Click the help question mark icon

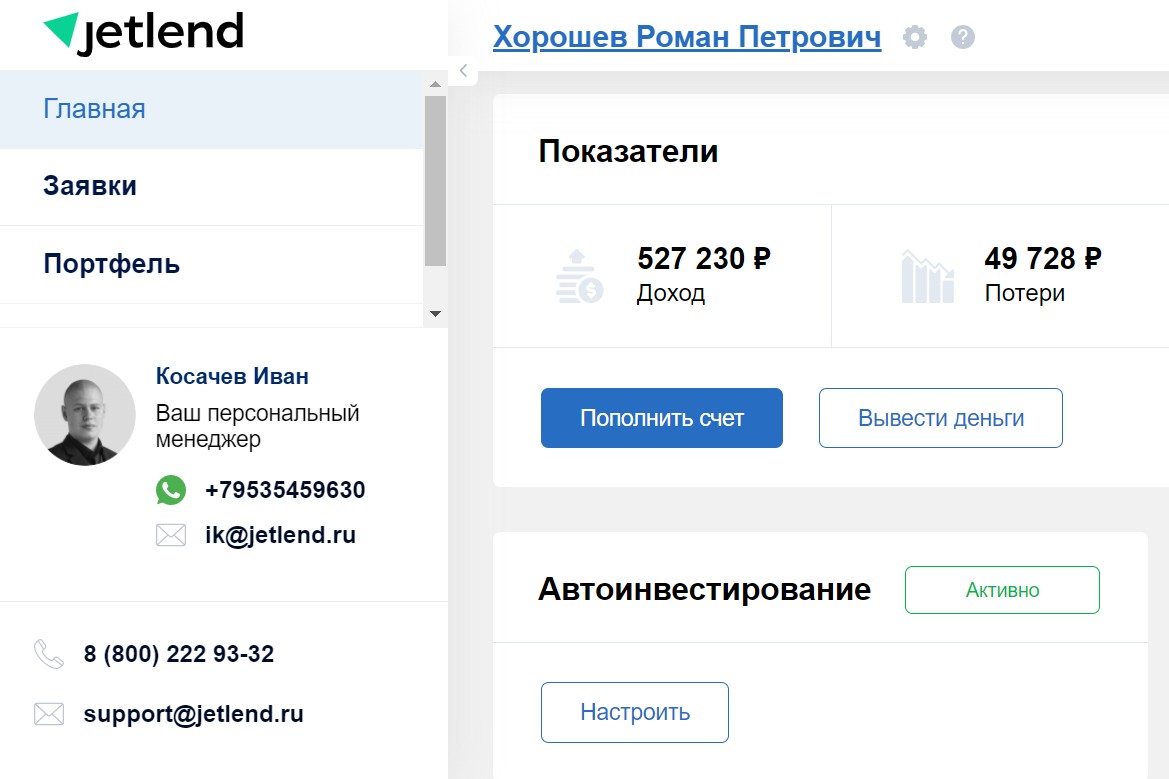(x=961, y=36)
